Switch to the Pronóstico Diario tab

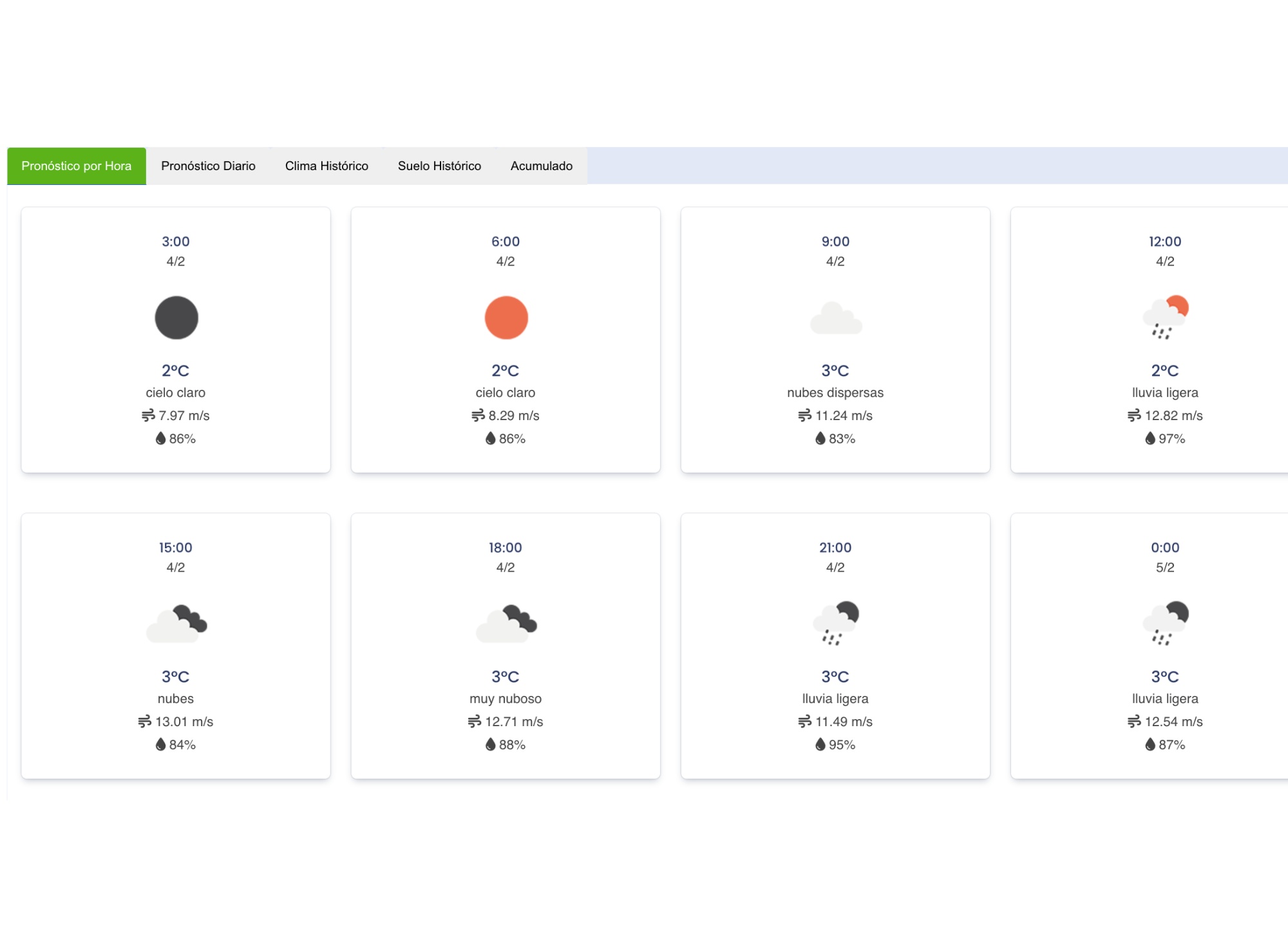click(x=208, y=166)
